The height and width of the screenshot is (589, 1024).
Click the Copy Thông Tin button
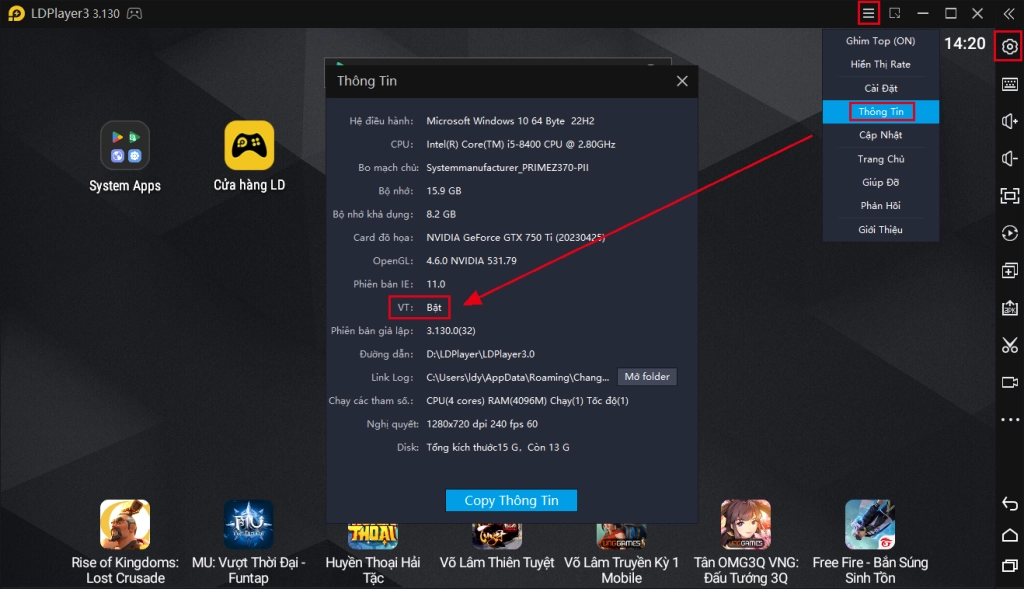click(511, 500)
